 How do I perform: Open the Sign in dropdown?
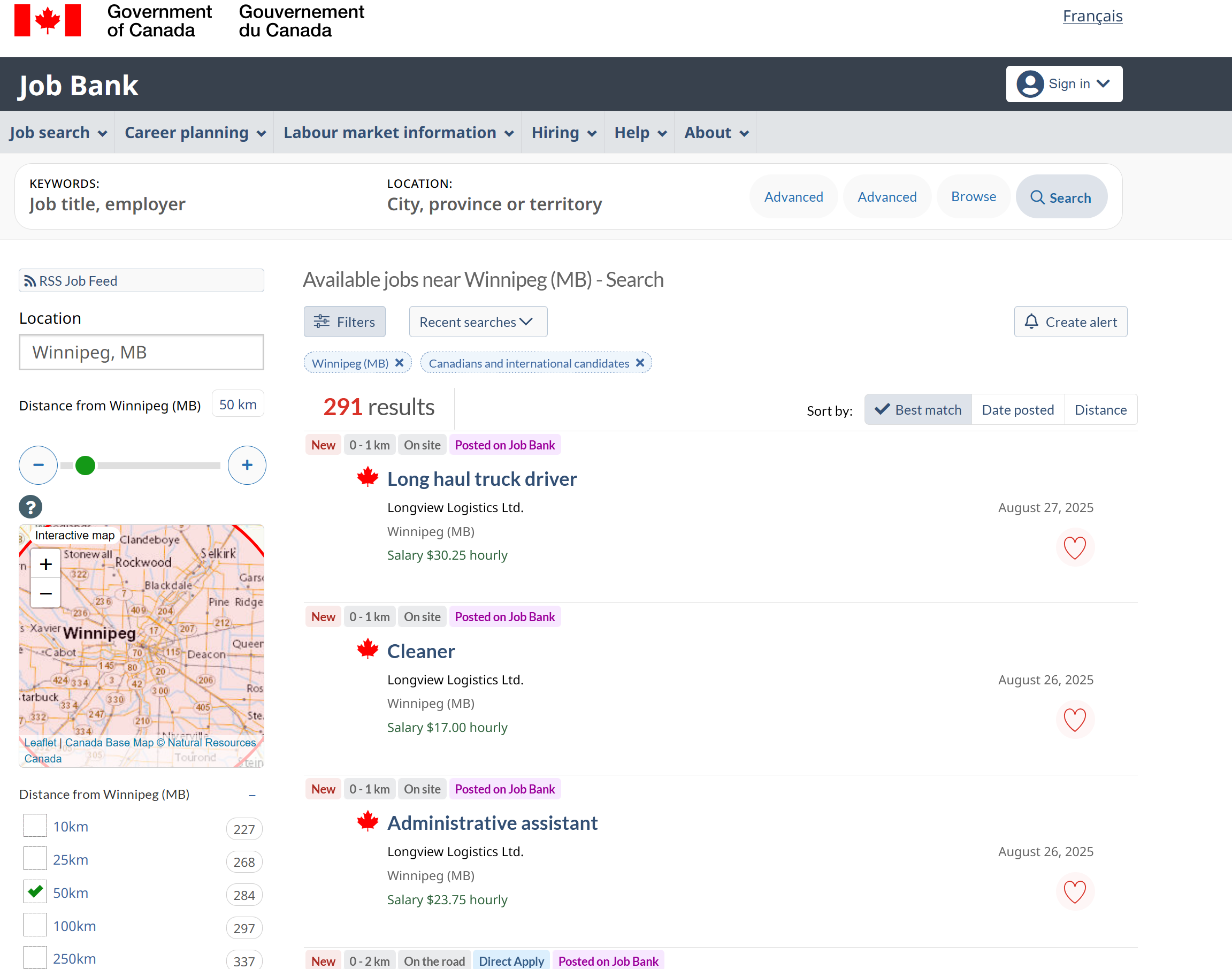(x=1063, y=84)
